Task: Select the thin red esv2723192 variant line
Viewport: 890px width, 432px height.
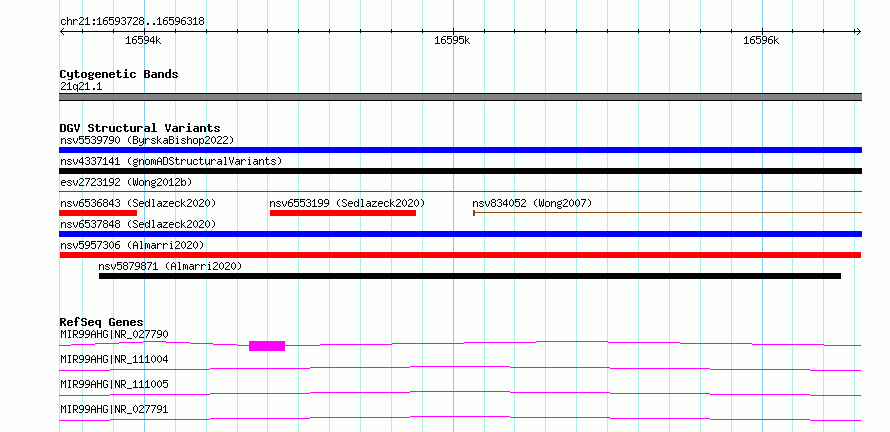Action: (460, 192)
